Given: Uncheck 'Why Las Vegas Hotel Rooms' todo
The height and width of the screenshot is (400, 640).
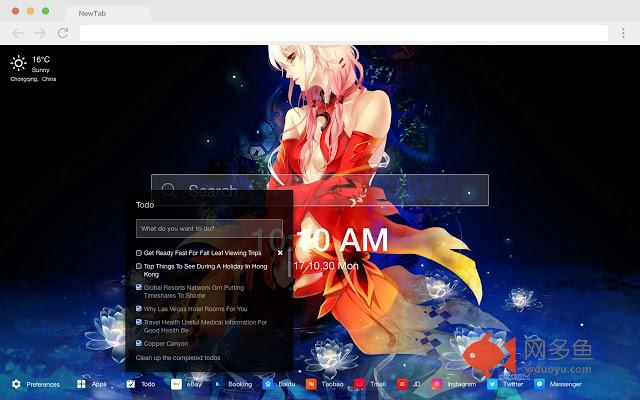Looking at the screenshot, I should pos(139,309).
